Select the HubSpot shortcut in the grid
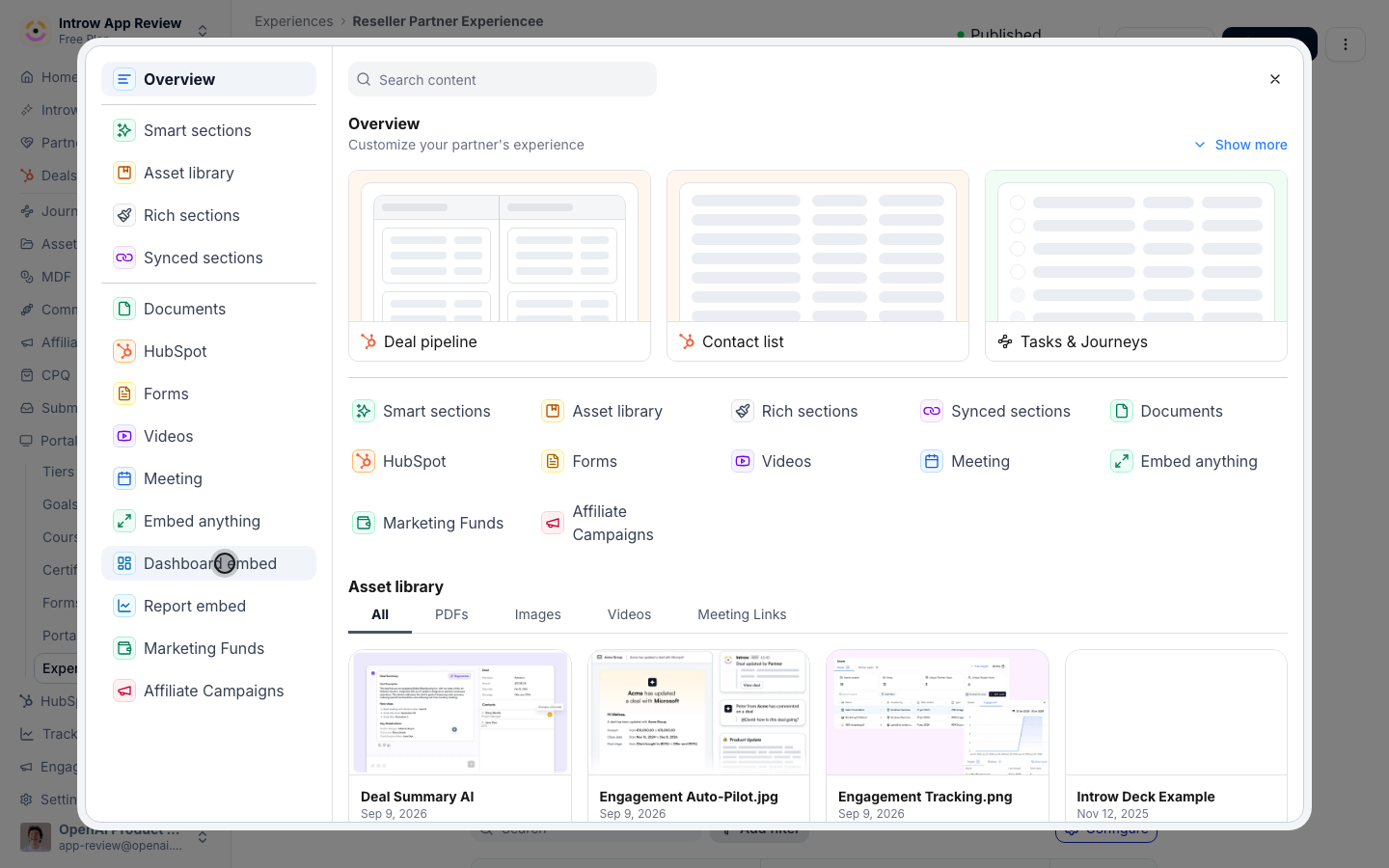1389x868 pixels. 399,461
